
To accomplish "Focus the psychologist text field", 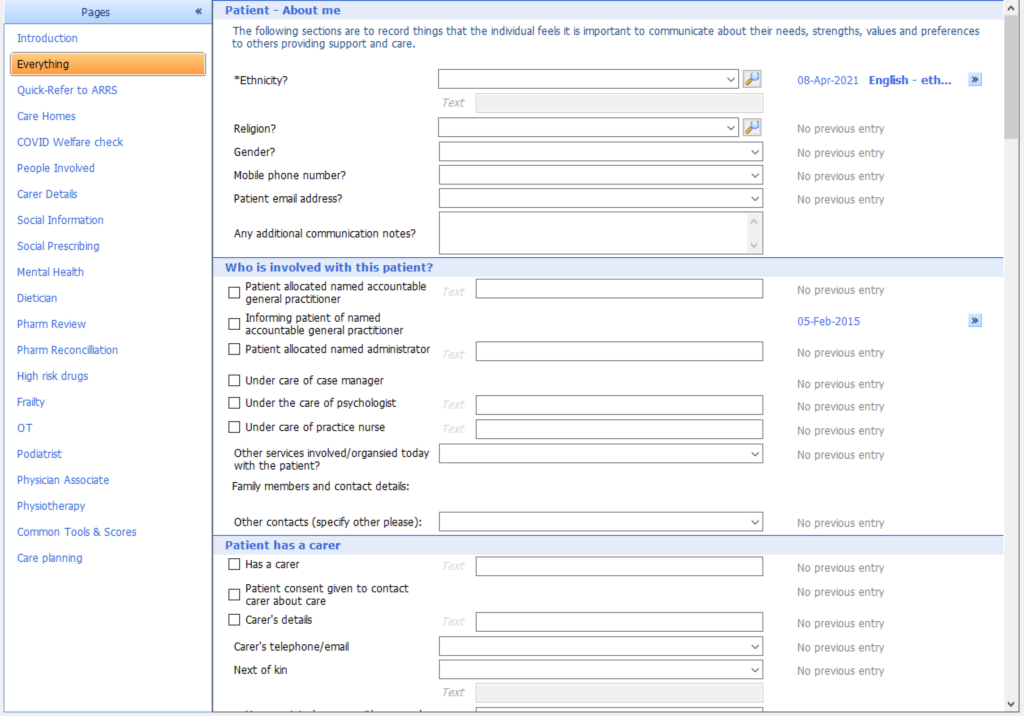I will click(x=619, y=405).
